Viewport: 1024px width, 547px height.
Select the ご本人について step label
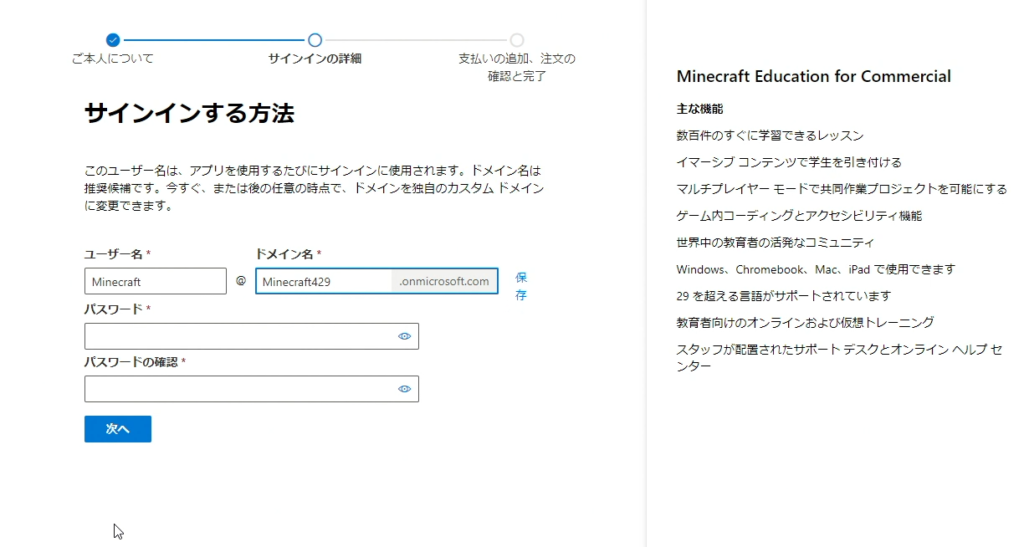pos(113,59)
